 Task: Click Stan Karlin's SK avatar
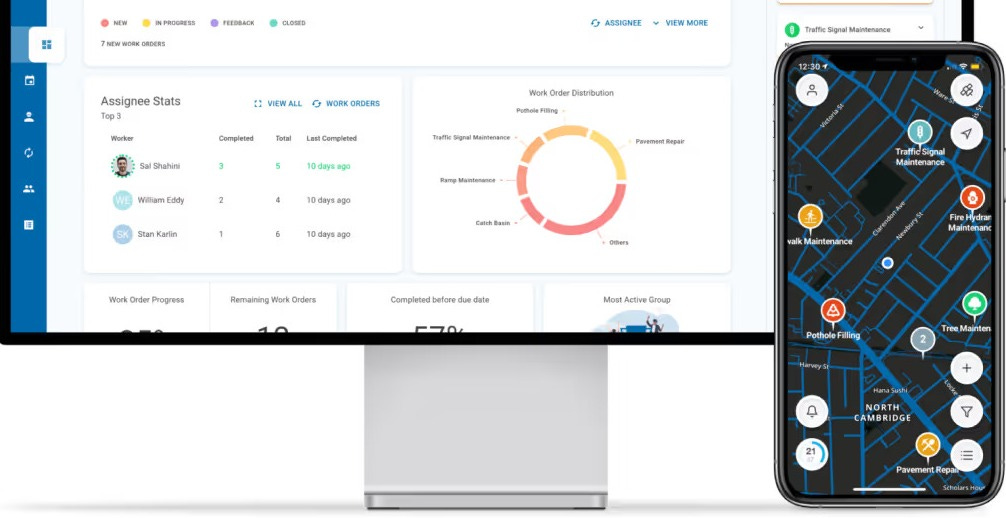pos(123,234)
